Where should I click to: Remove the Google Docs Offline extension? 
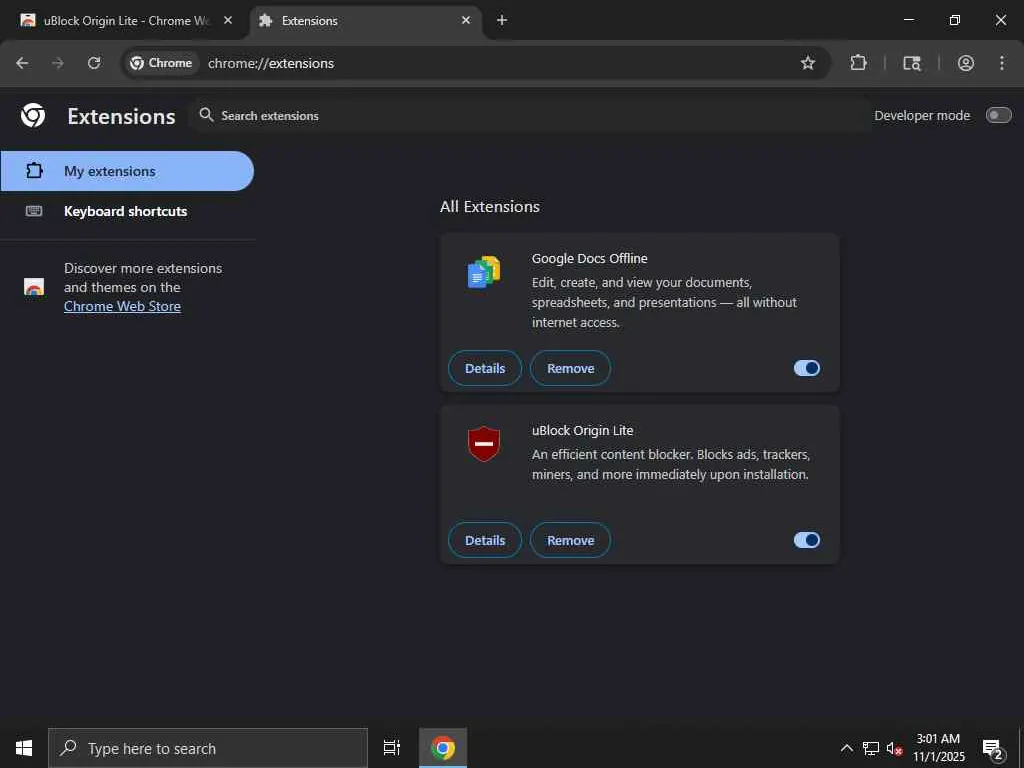coord(570,368)
